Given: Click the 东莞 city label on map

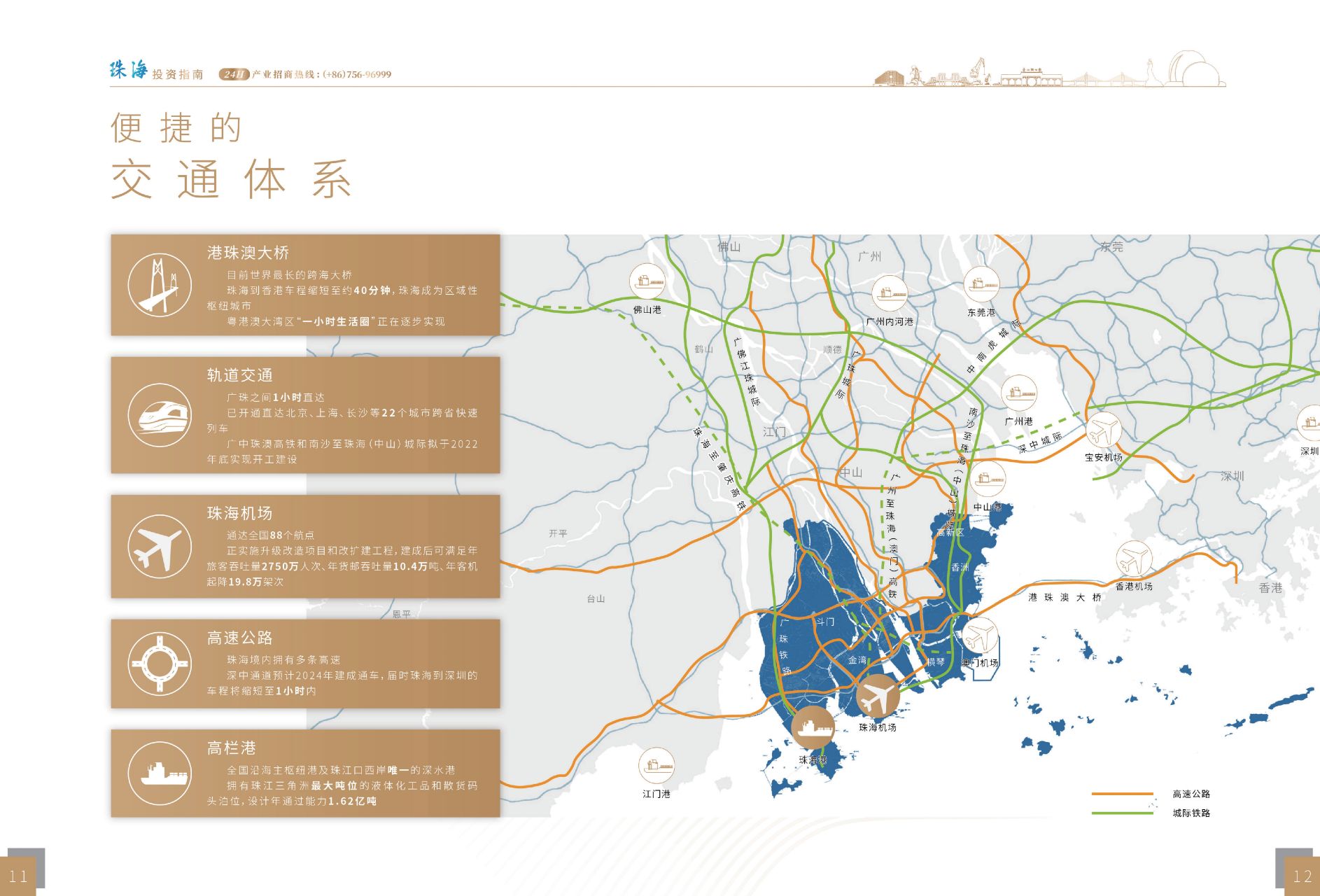Looking at the screenshot, I should (x=1111, y=246).
